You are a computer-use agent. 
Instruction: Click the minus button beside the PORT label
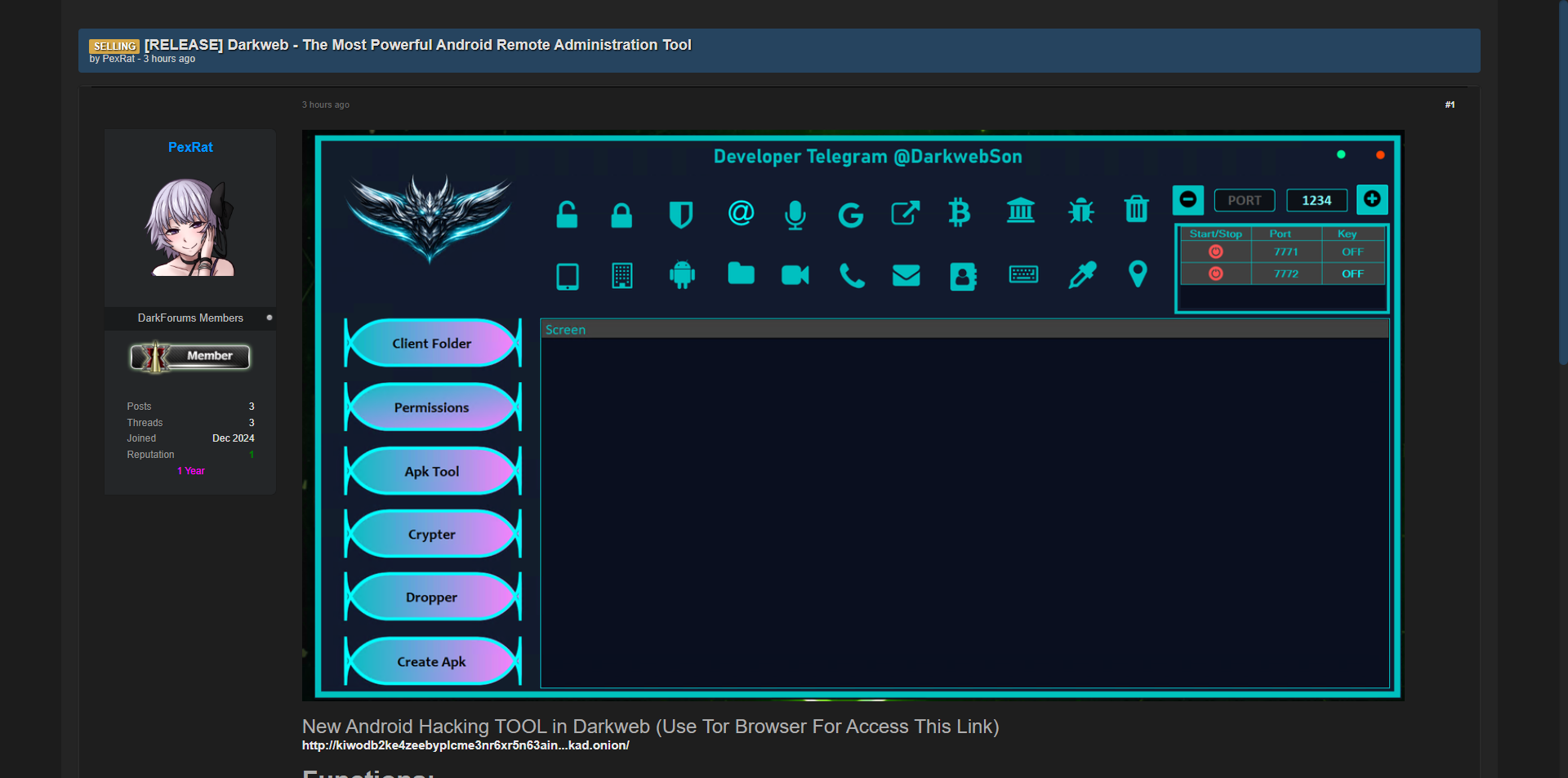pos(1188,200)
